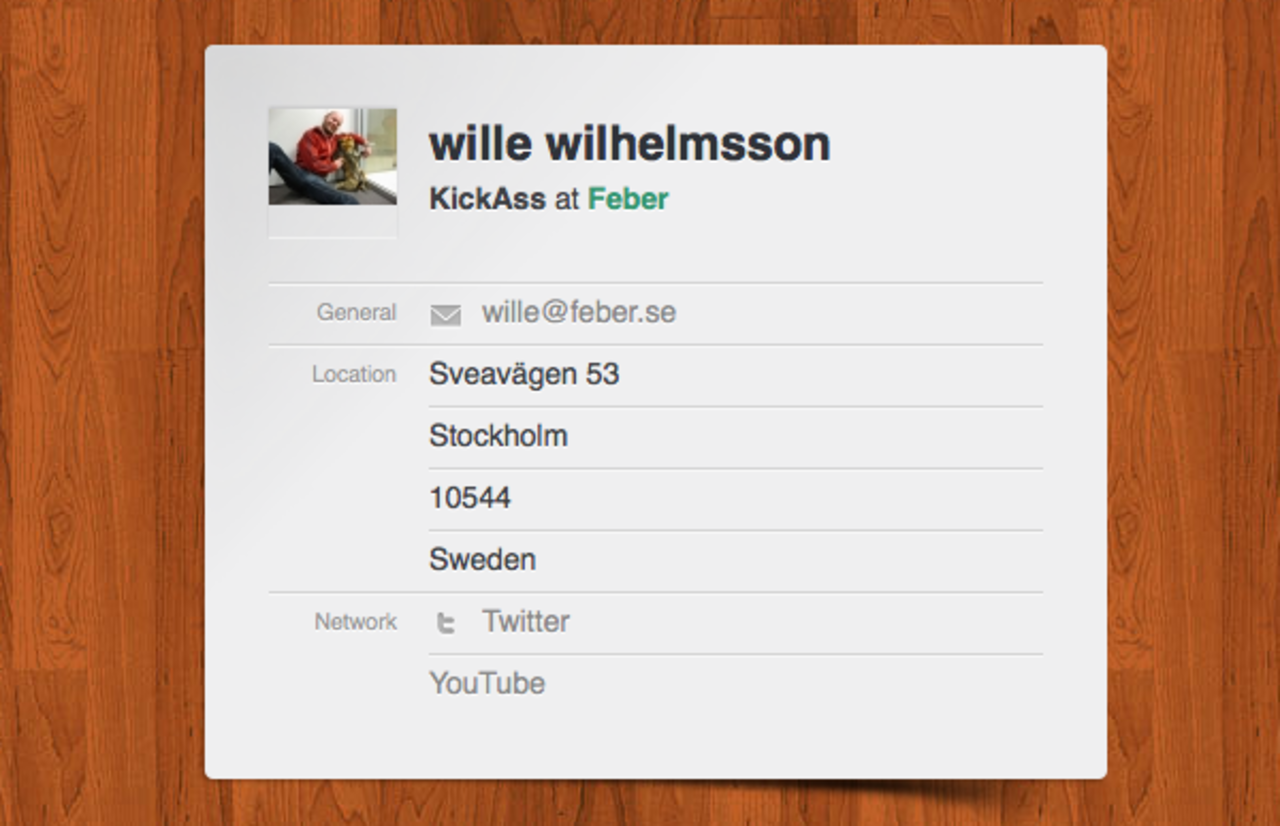Click the Sveavägen 53 address line

click(x=524, y=374)
